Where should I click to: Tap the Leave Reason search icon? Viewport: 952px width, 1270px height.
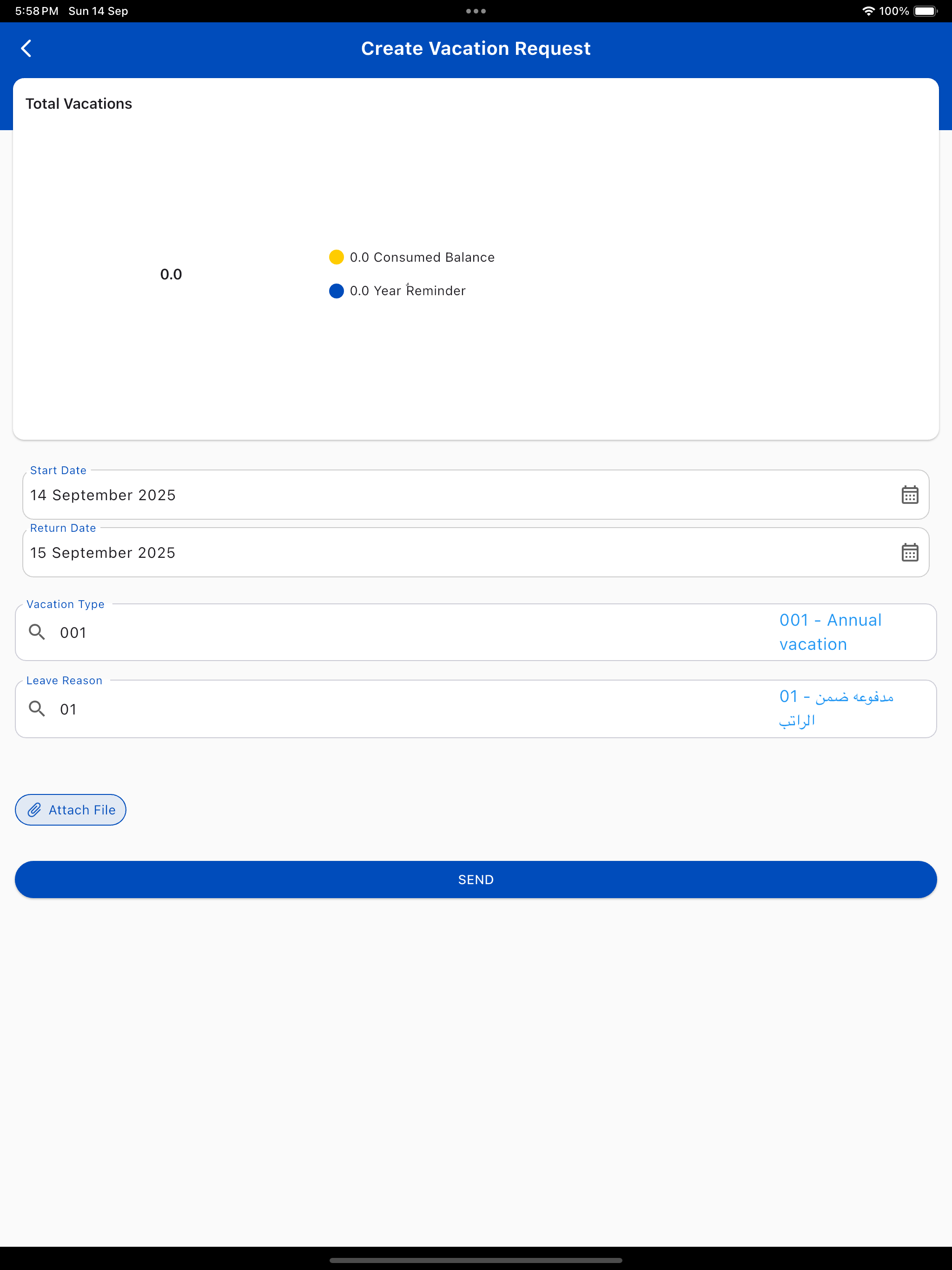click(37, 708)
